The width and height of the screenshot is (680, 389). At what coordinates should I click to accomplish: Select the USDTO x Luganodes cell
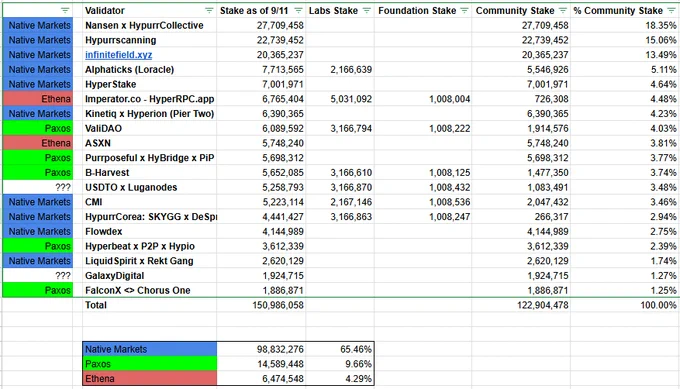[x=150, y=188]
